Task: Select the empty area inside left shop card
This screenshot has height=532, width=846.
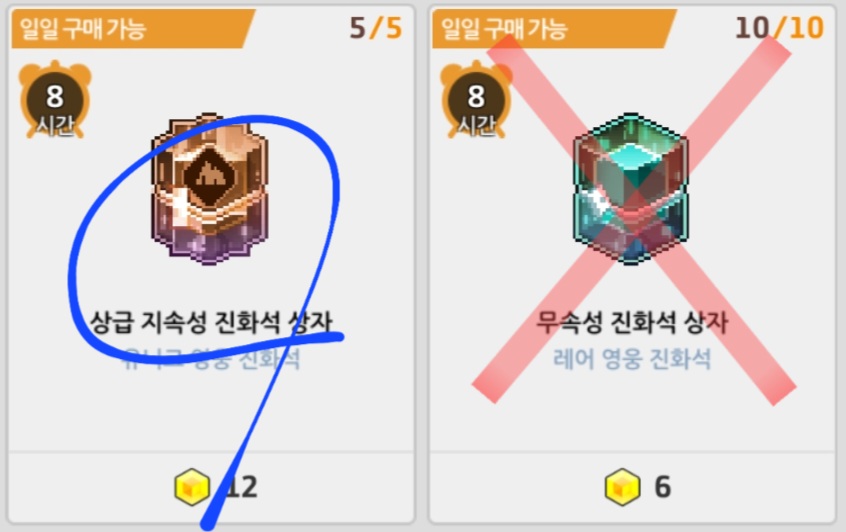Action: [211, 413]
